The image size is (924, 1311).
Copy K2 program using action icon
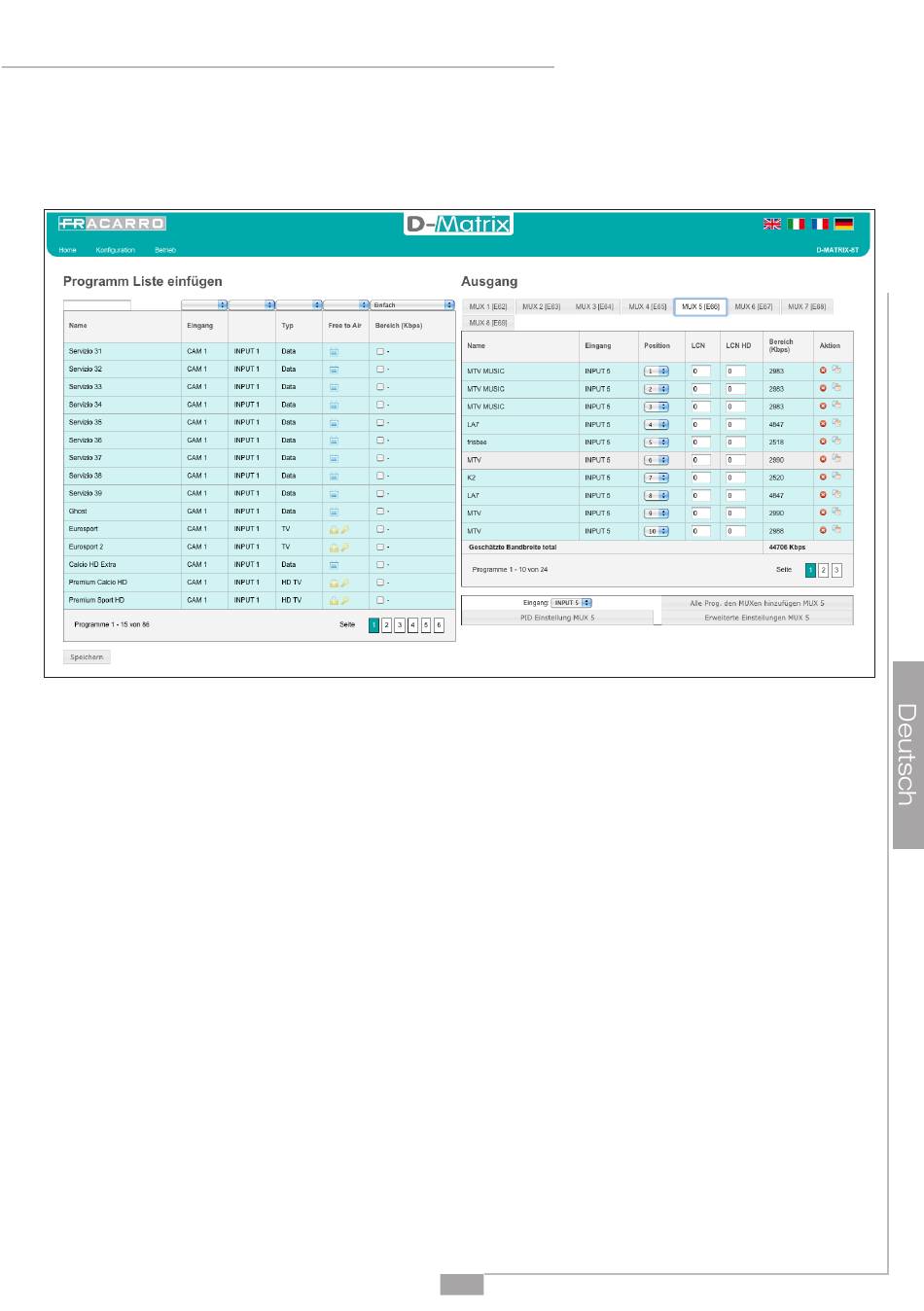[836, 477]
